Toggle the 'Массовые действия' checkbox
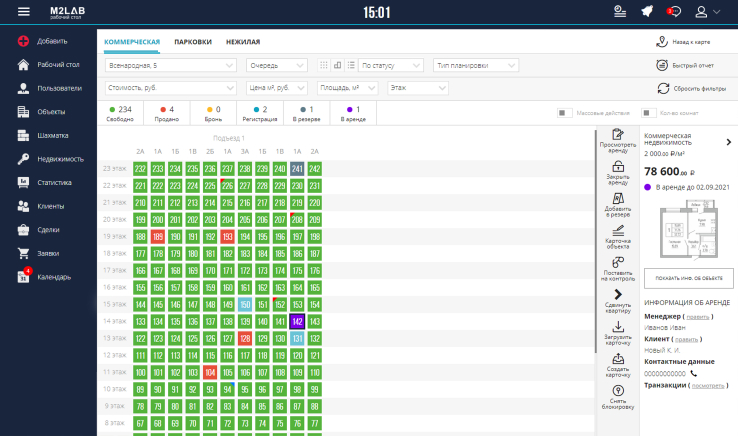The image size is (738, 436). pos(563,112)
